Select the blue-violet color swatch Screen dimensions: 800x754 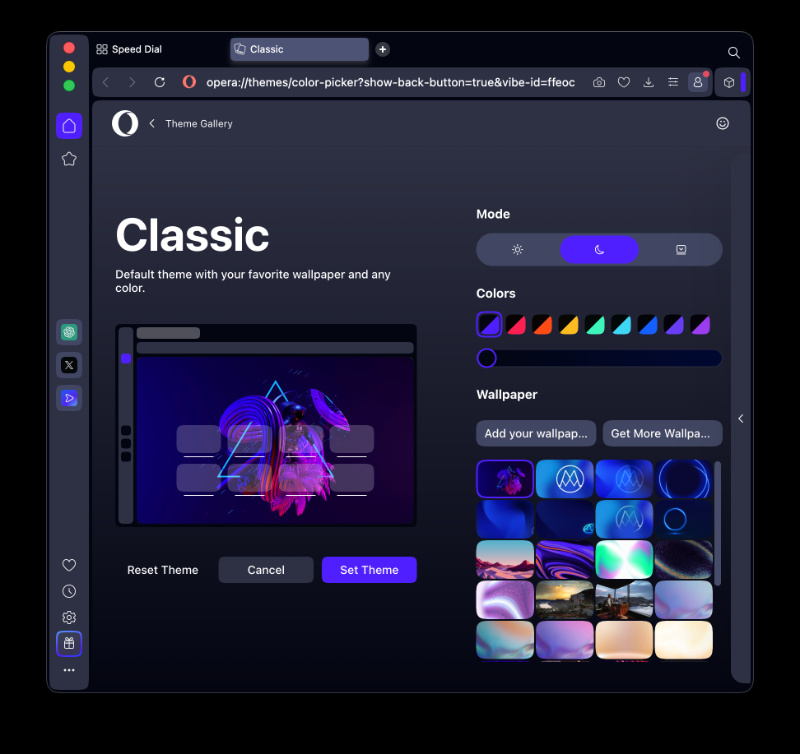tap(489, 324)
